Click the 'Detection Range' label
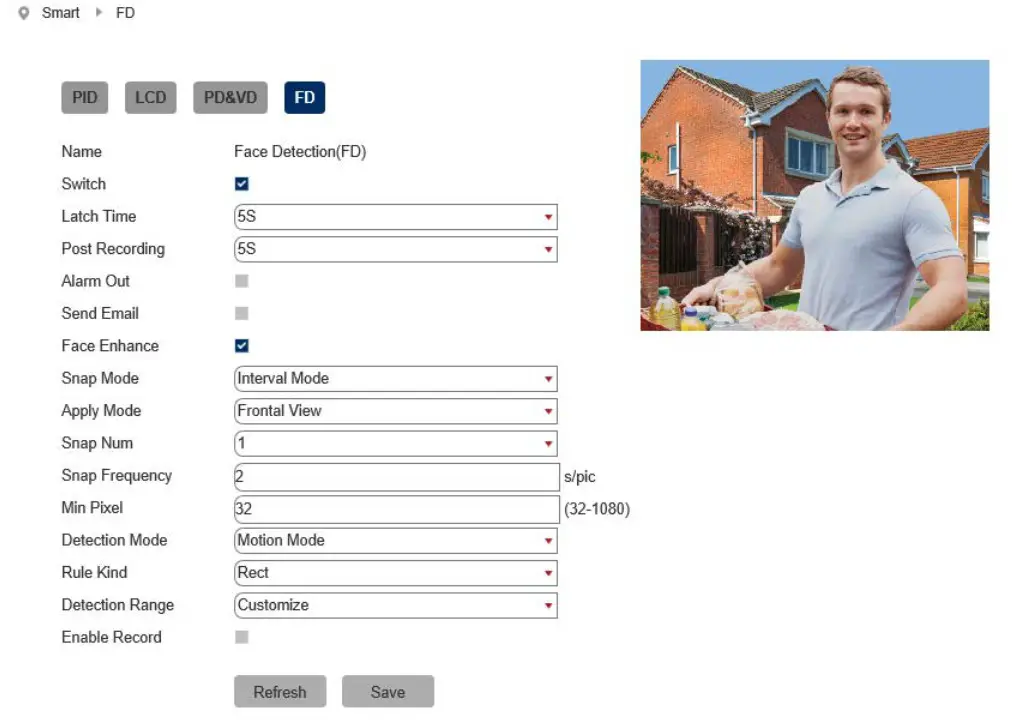 coord(118,605)
